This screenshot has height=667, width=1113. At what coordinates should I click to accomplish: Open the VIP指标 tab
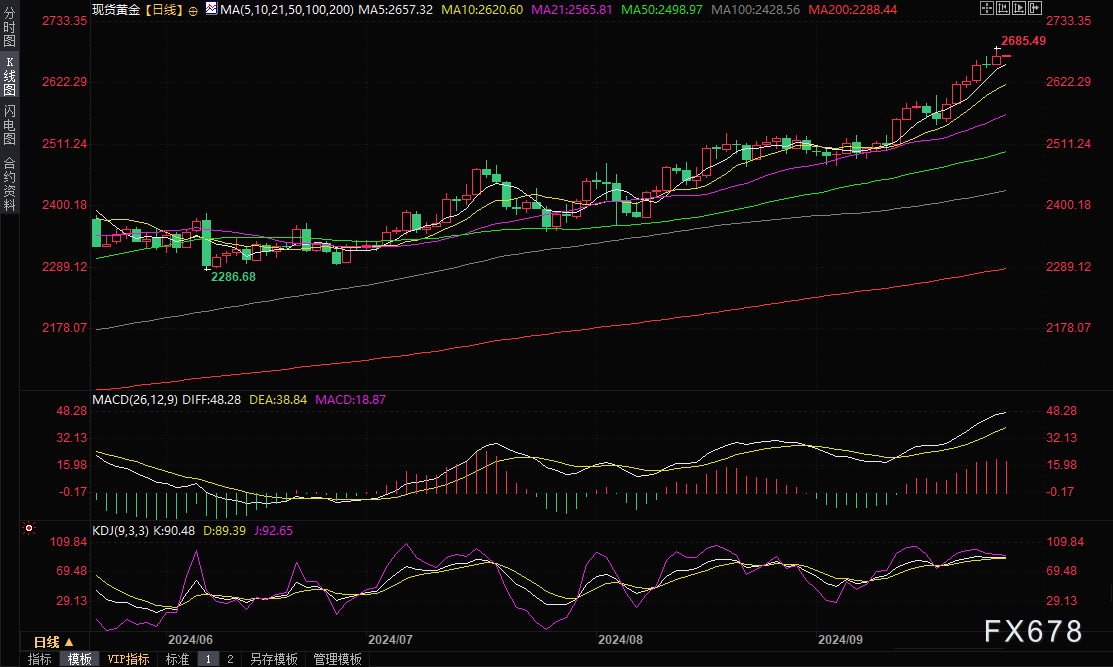129,659
